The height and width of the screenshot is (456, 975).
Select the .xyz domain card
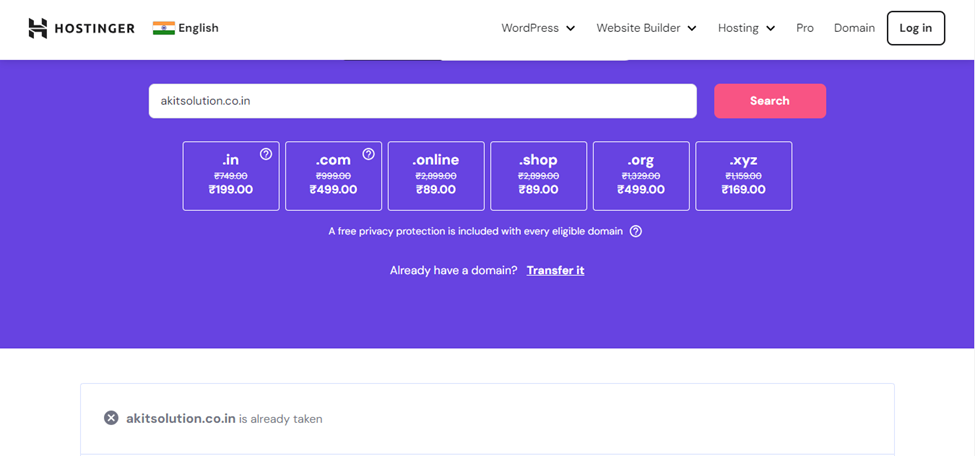[x=744, y=176]
